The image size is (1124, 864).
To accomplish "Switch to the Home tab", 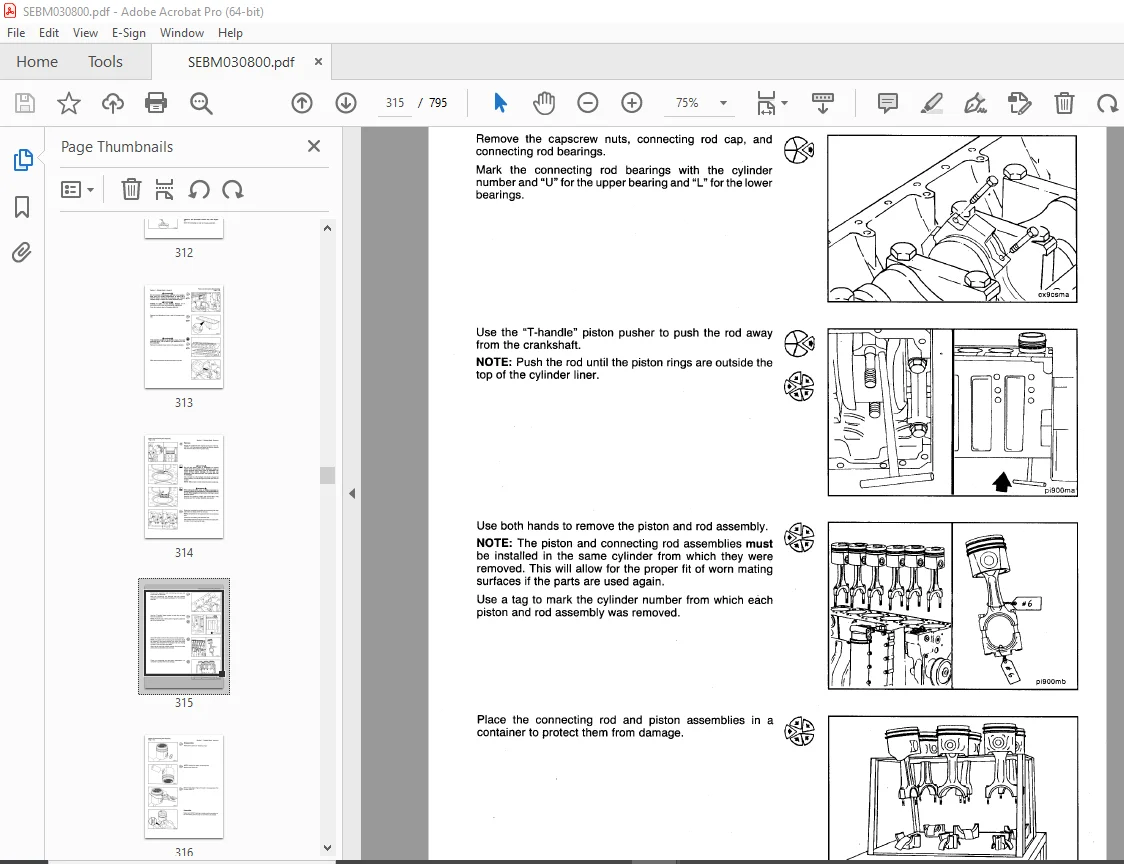I will [37, 62].
